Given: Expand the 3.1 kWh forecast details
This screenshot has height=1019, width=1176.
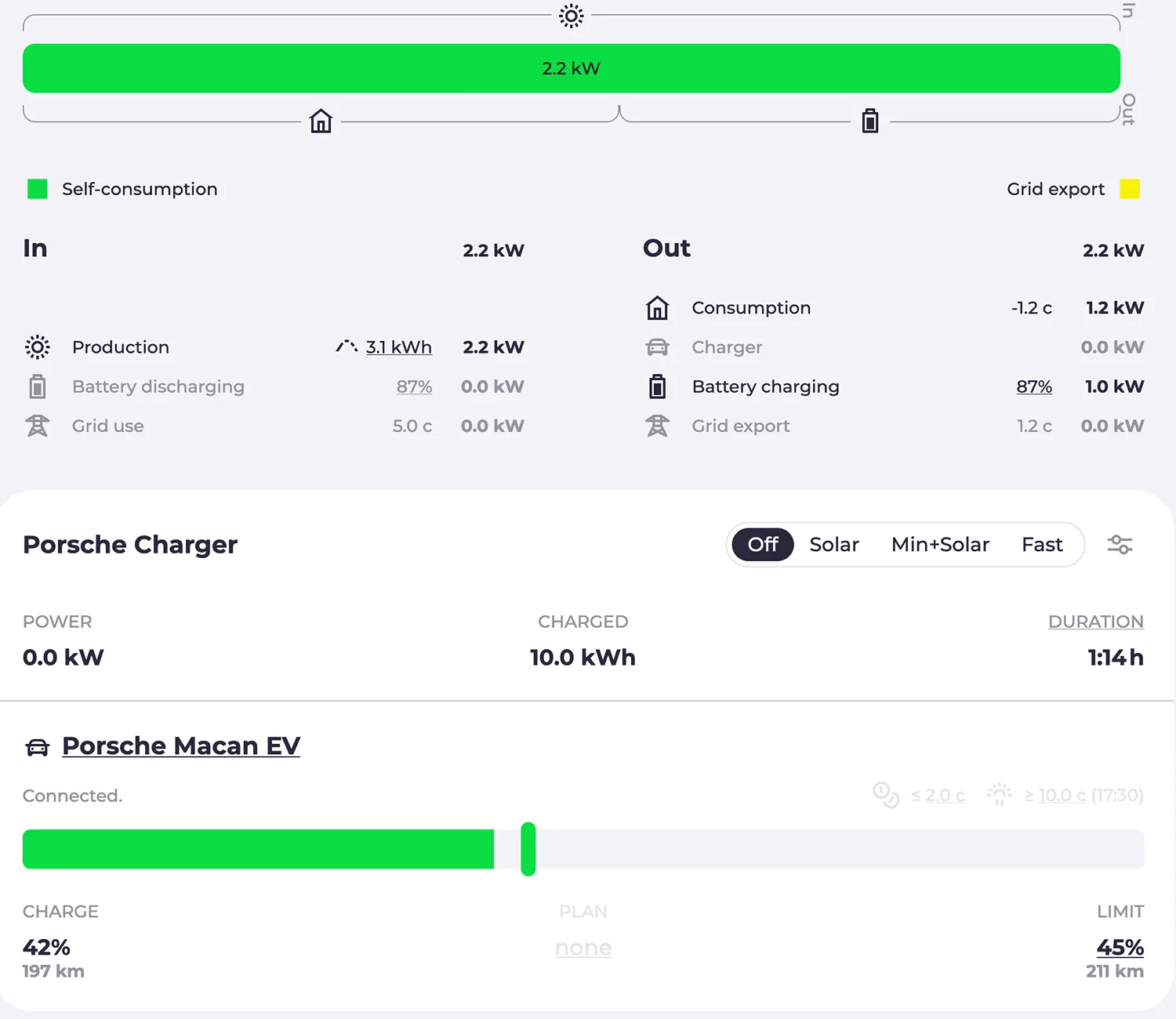Looking at the screenshot, I should click(x=398, y=346).
